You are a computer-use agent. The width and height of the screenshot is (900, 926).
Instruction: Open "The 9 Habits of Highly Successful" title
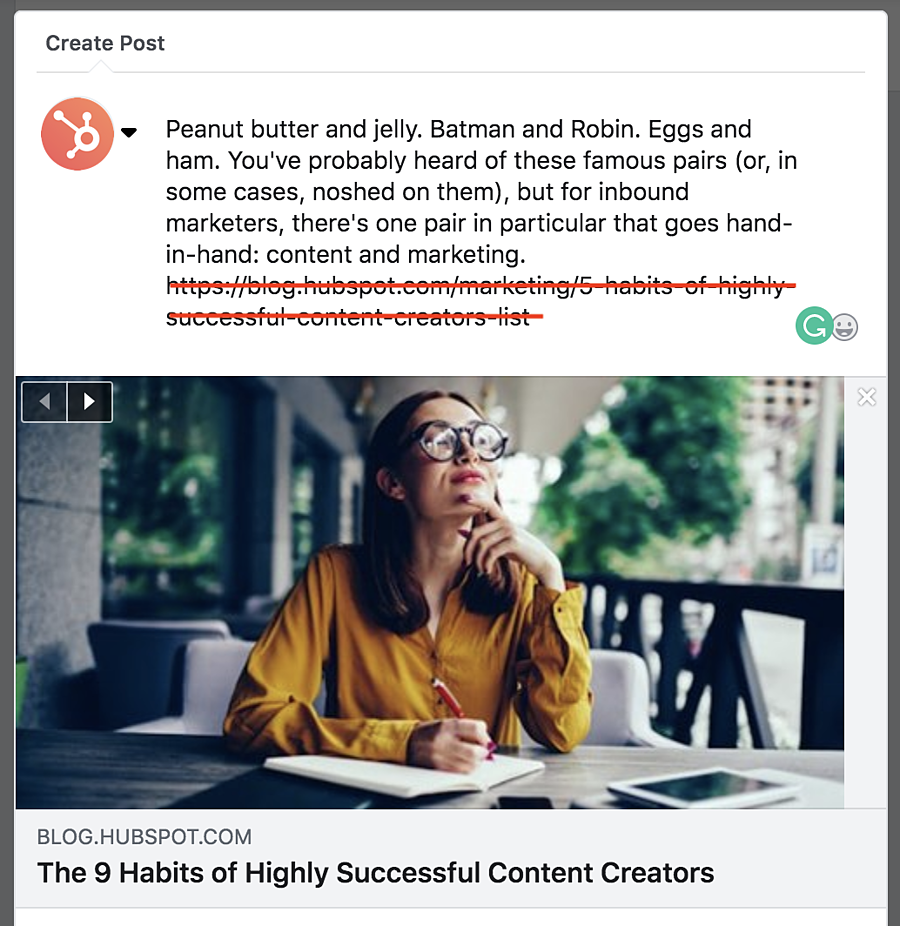(x=375, y=872)
